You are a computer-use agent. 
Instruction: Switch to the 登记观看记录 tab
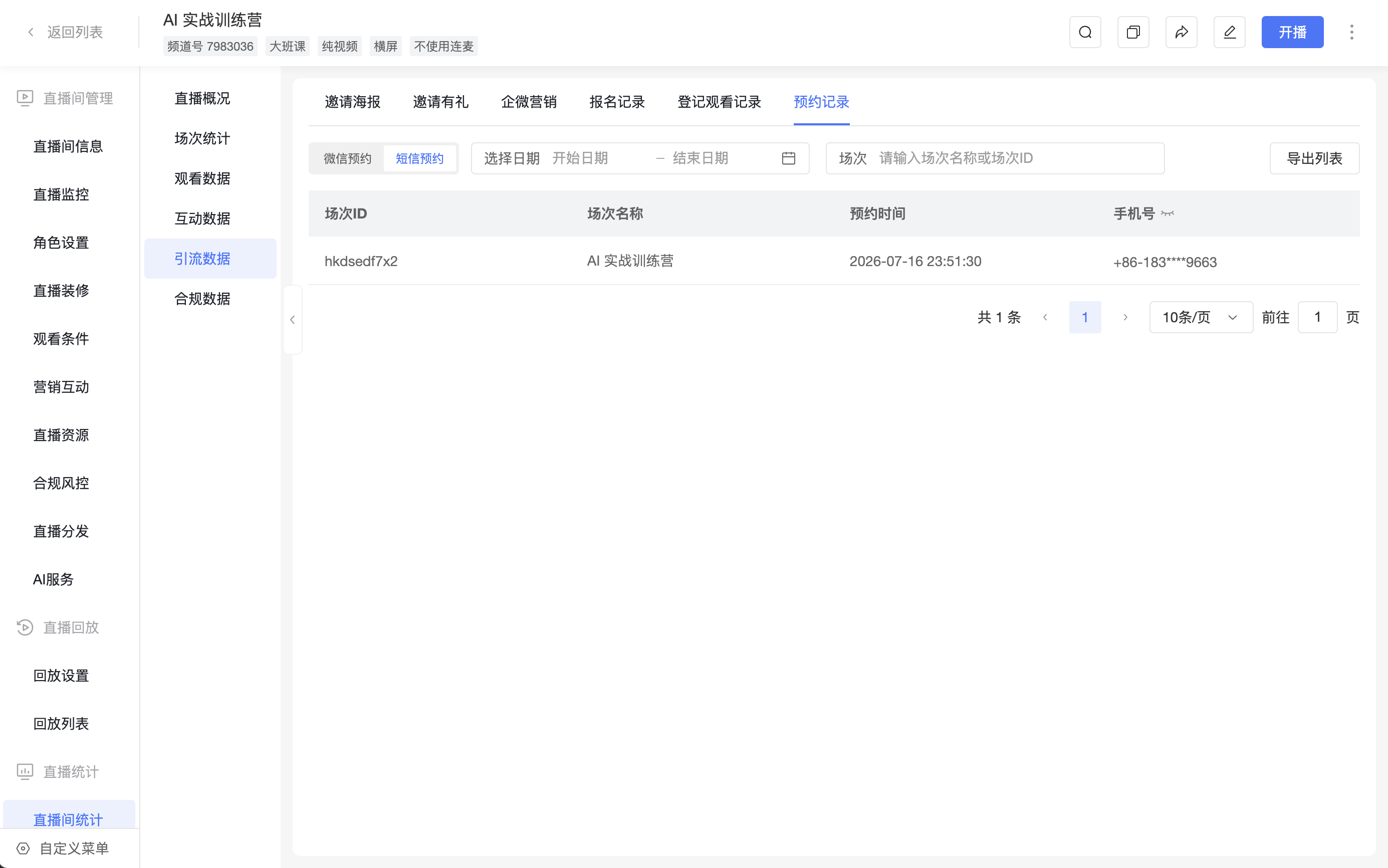point(719,102)
